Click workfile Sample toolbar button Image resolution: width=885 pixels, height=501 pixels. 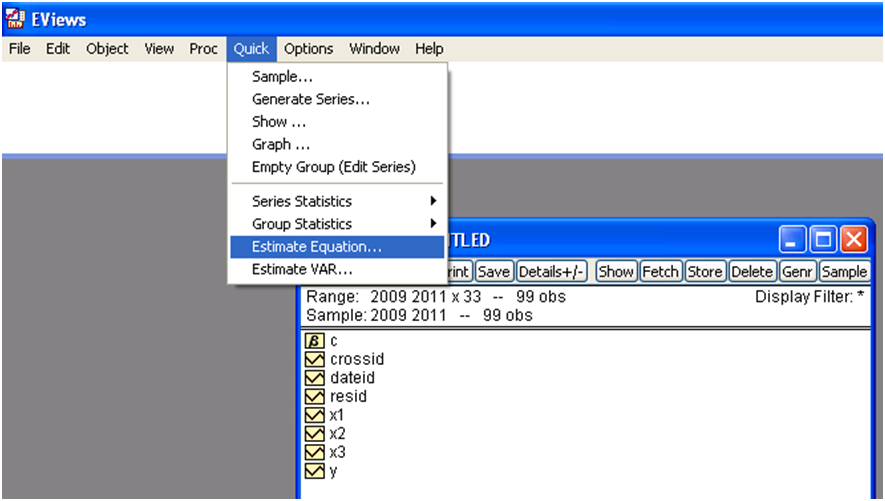844,272
